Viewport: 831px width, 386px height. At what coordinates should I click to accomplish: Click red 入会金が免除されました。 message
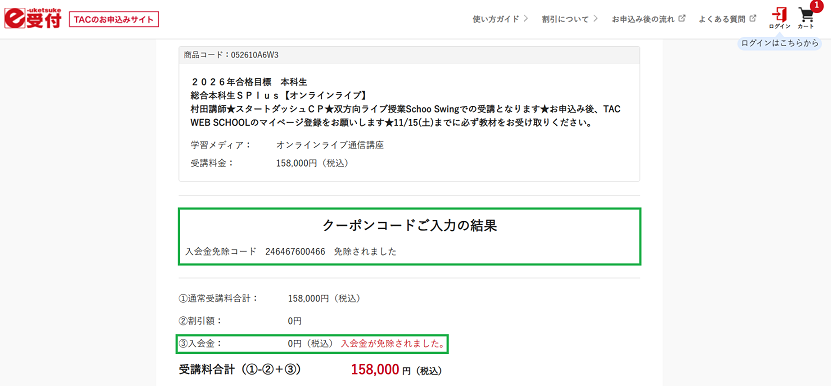393,344
